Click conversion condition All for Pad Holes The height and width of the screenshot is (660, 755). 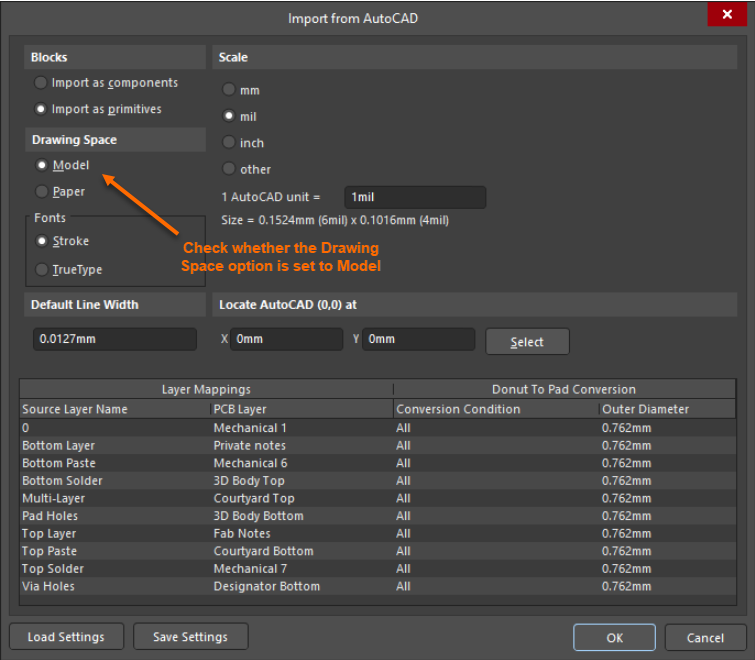point(496,516)
